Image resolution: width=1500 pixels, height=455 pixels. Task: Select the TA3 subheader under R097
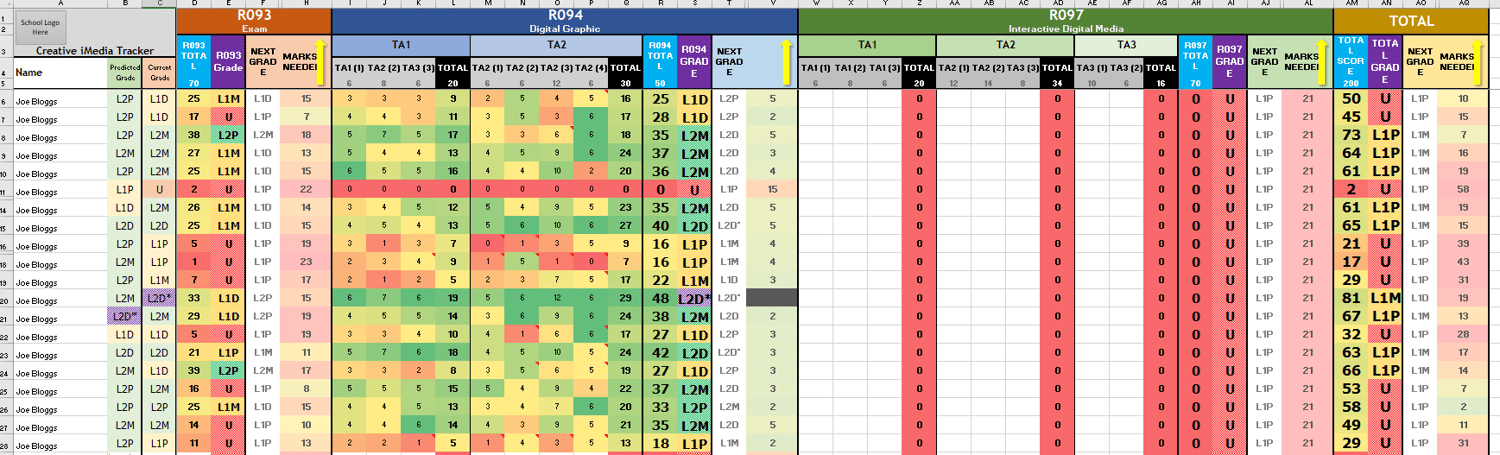tap(1126, 45)
